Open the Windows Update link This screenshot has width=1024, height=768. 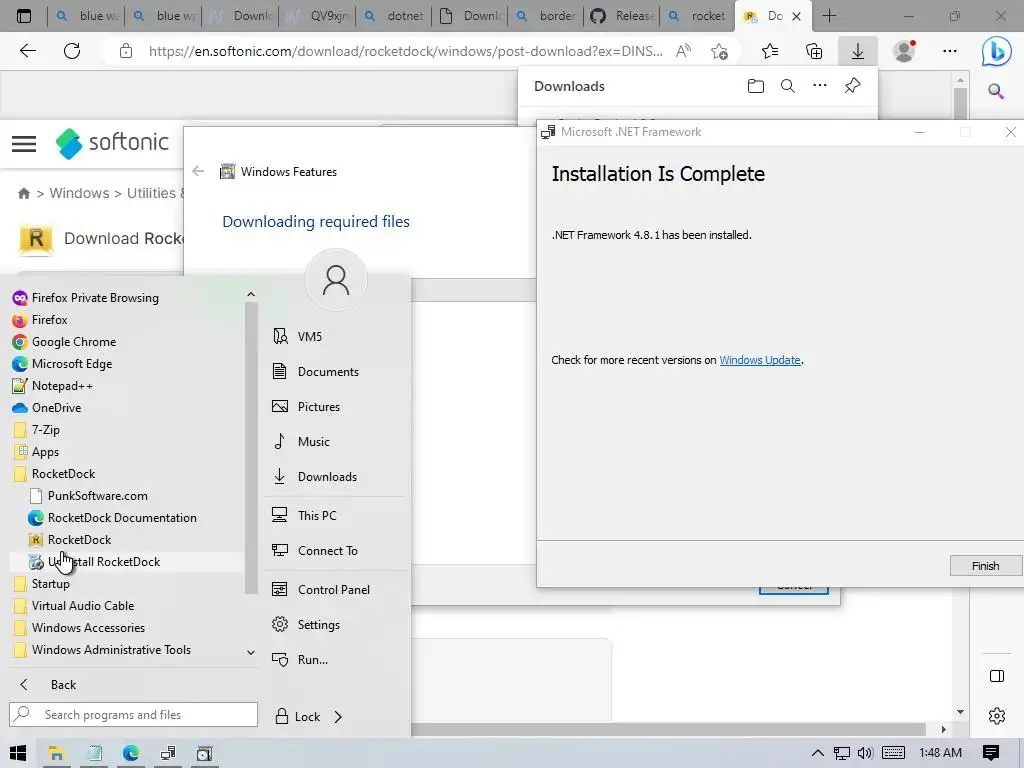click(x=760, y=360)
